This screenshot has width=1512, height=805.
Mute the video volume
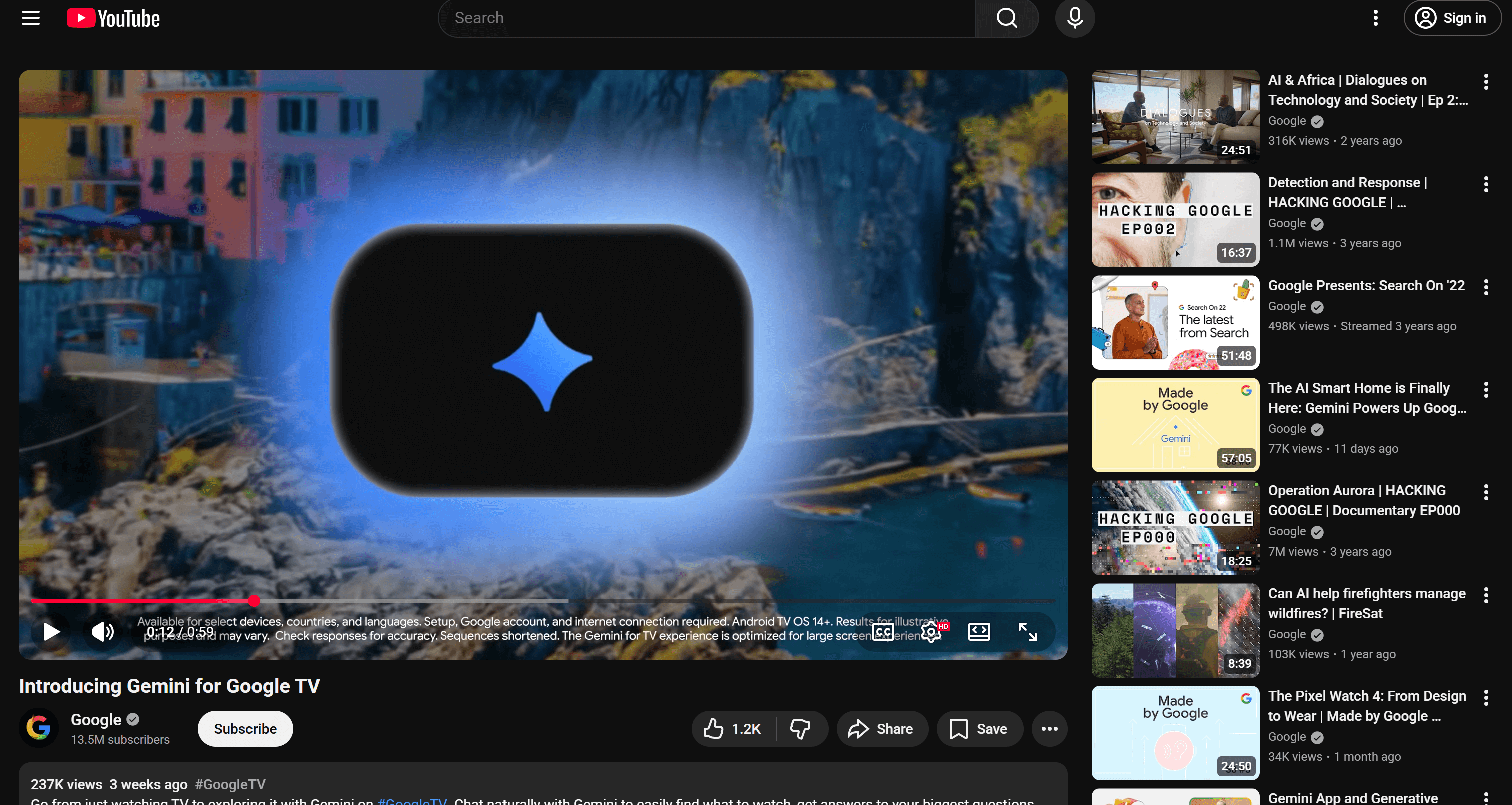tap(103, 631)
